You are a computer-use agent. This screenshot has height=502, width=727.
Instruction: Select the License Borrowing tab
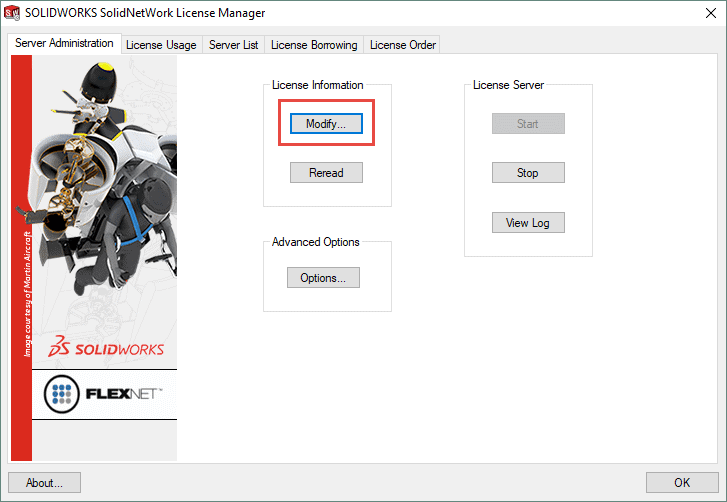click(x=314, y=45)
